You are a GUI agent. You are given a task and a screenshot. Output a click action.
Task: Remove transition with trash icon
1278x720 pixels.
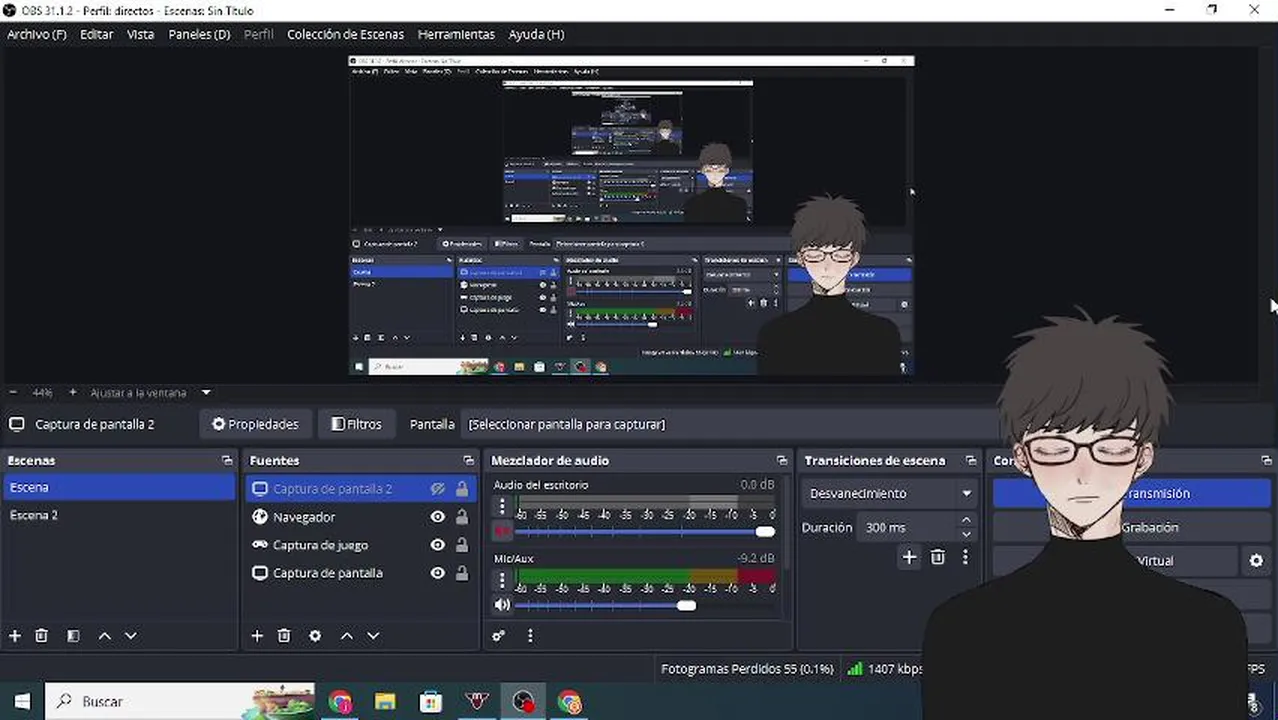click(938, 558)
